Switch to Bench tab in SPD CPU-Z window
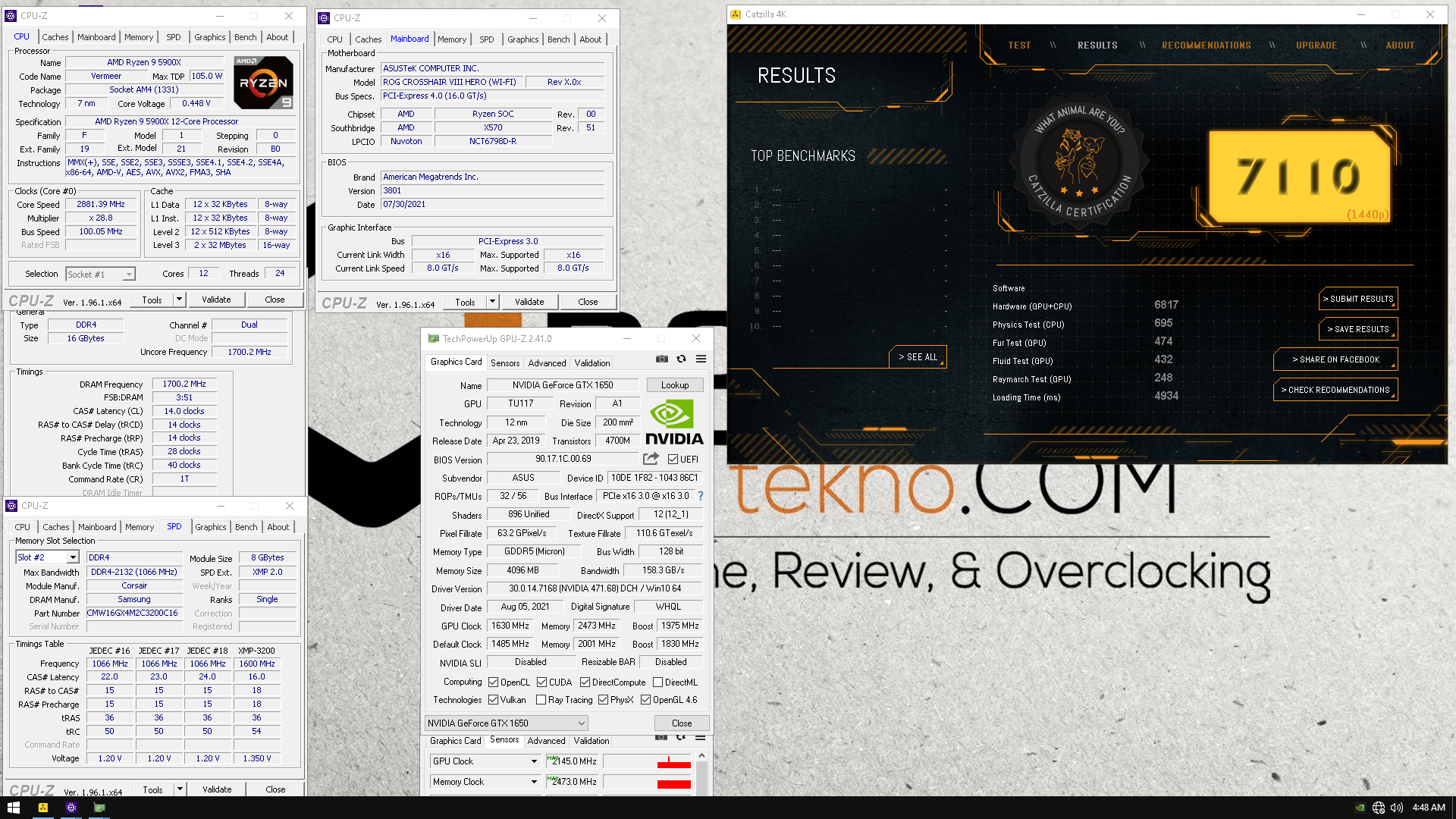1456x819 pixels. point(246,527)
